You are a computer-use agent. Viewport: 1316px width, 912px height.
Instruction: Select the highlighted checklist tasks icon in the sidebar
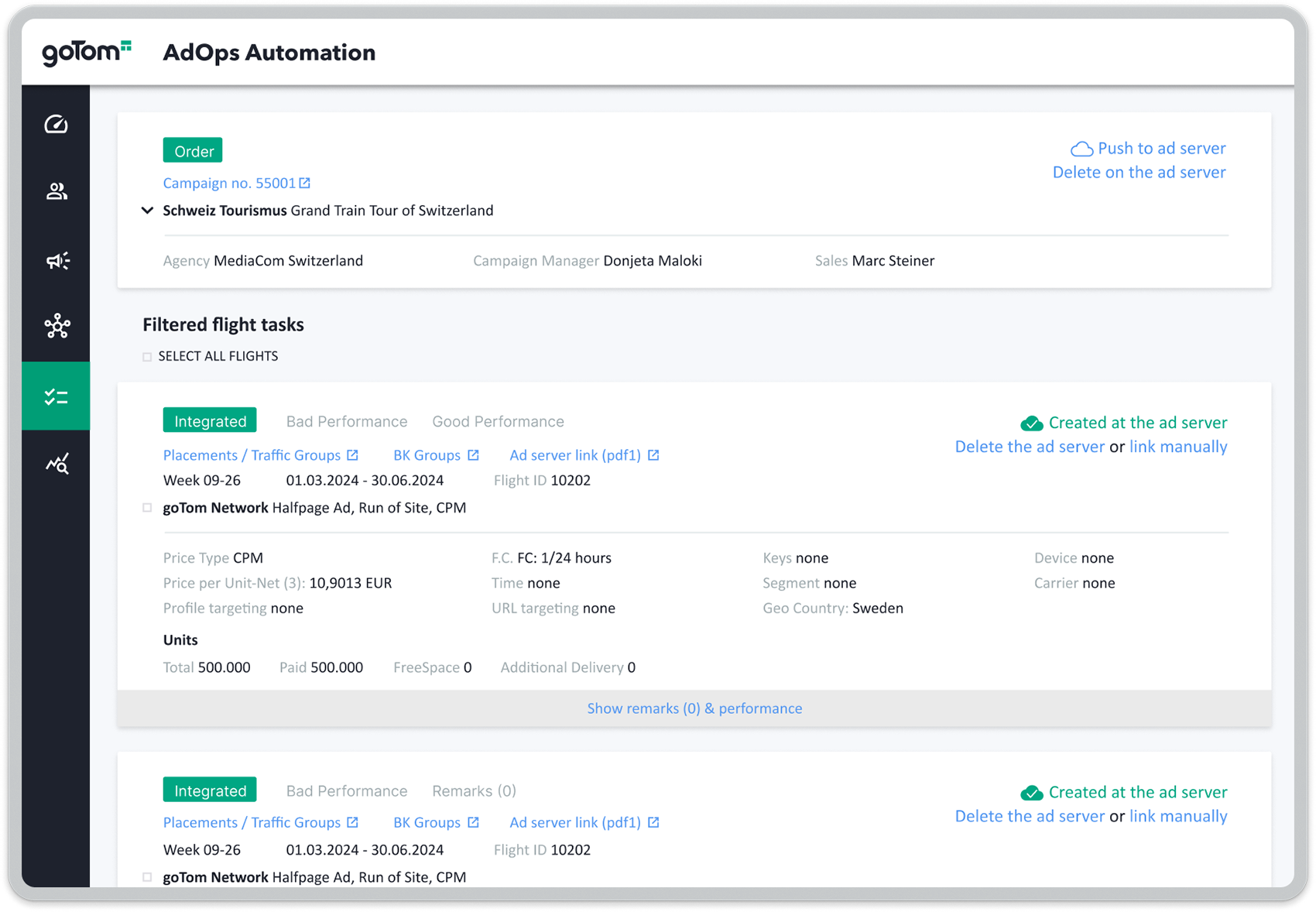56,396
